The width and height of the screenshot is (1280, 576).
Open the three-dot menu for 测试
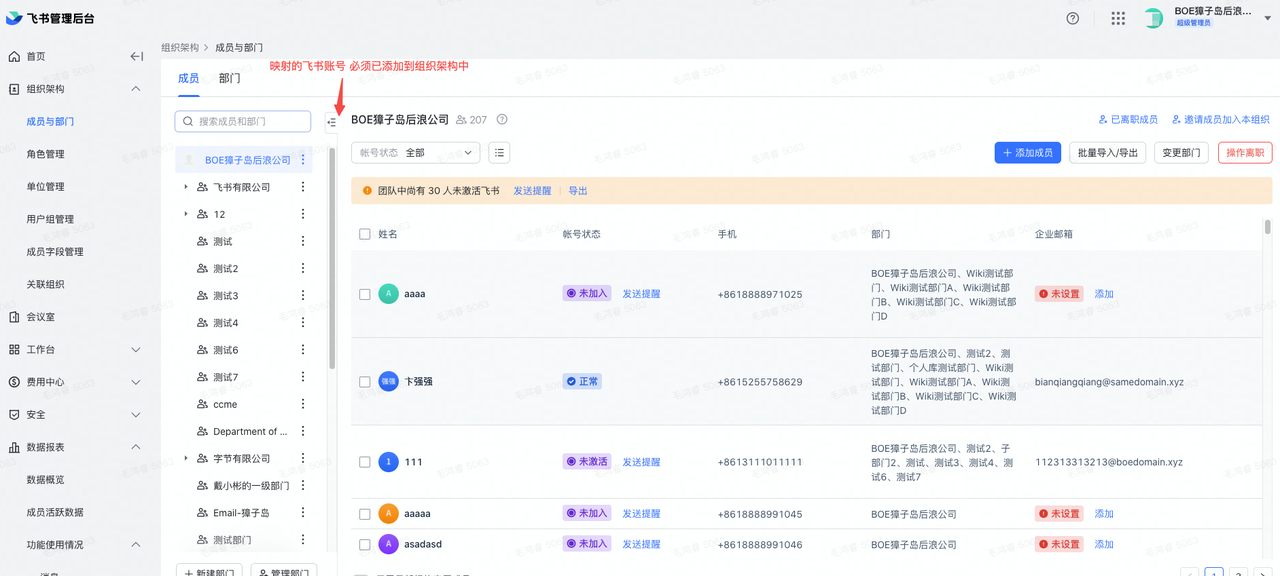click(x=303, y=241)
